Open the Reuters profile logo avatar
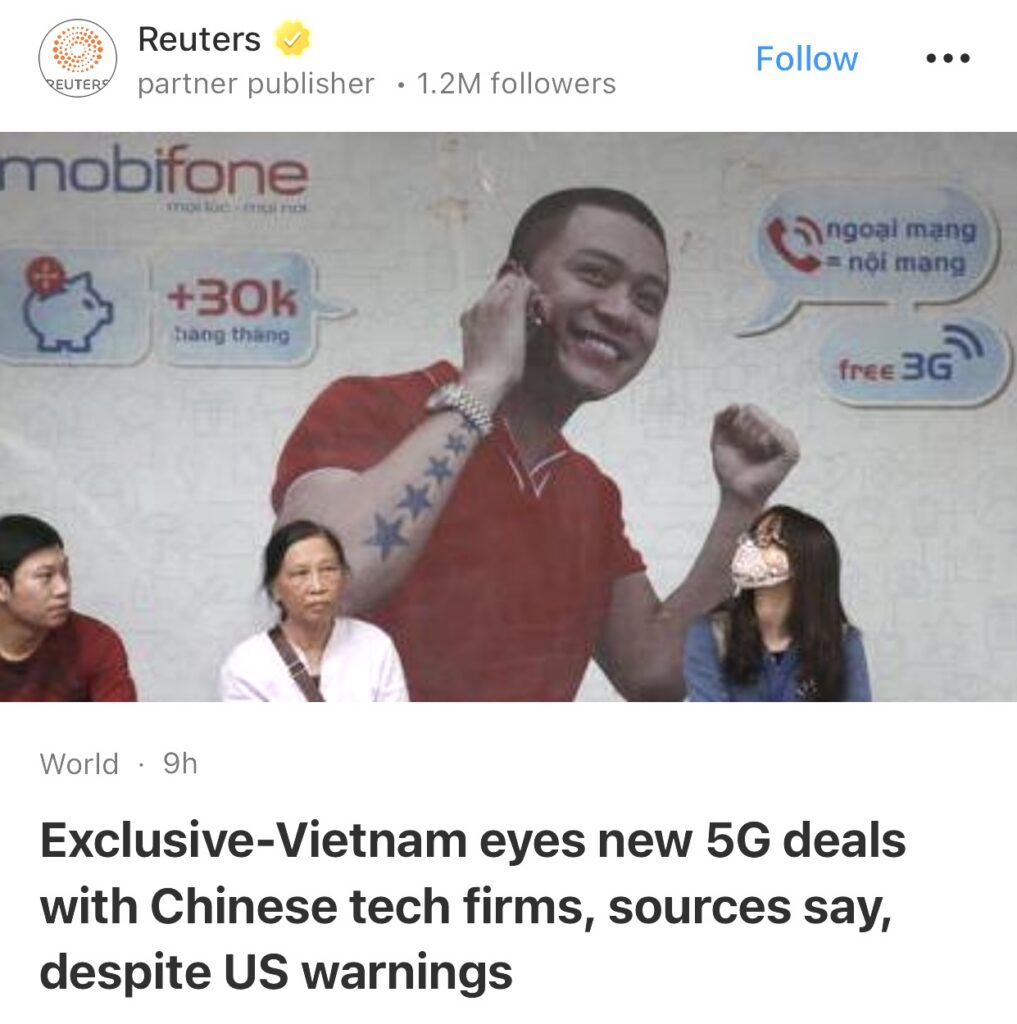1017x1024 pixels. pyautogui.click(x=78, y=59)
